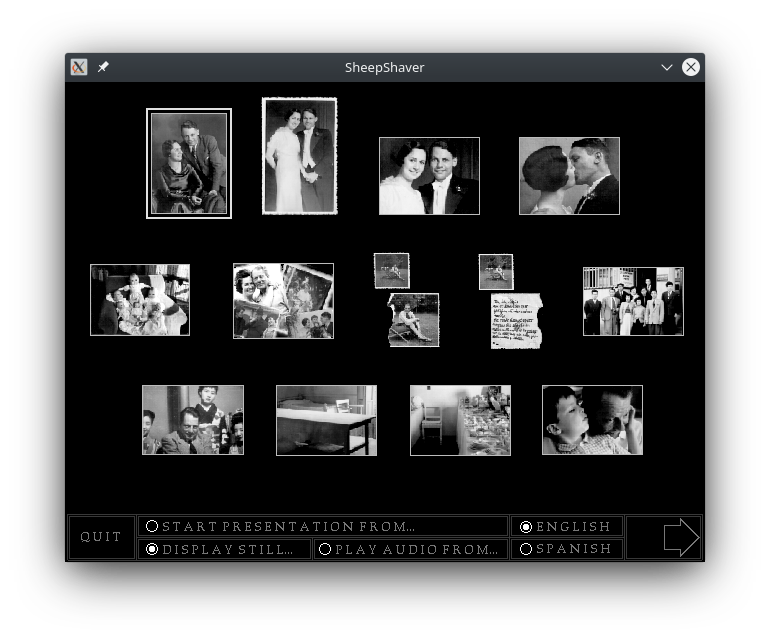Switch language to English

[526, 526]
